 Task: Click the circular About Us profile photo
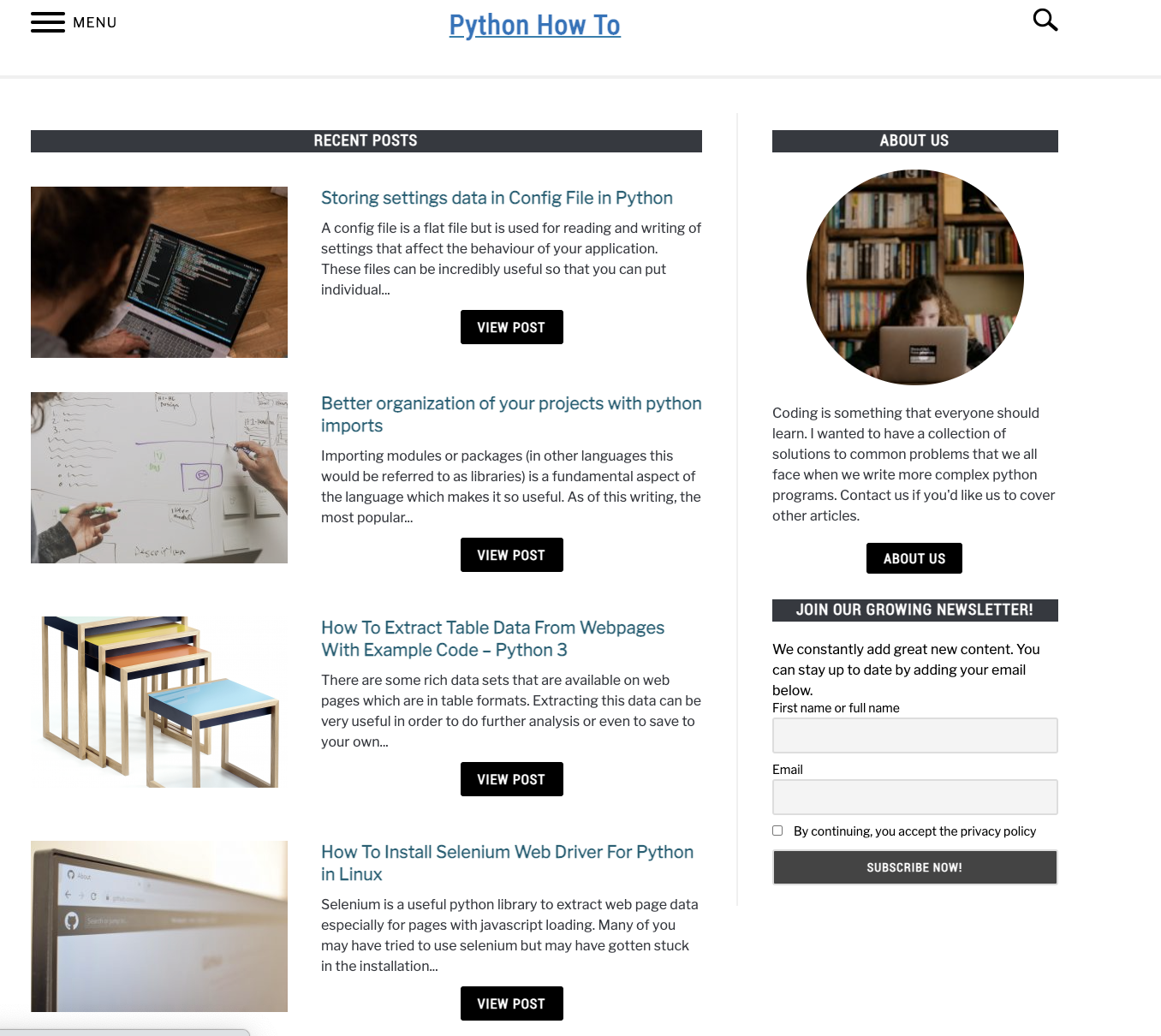click(915, 277)
